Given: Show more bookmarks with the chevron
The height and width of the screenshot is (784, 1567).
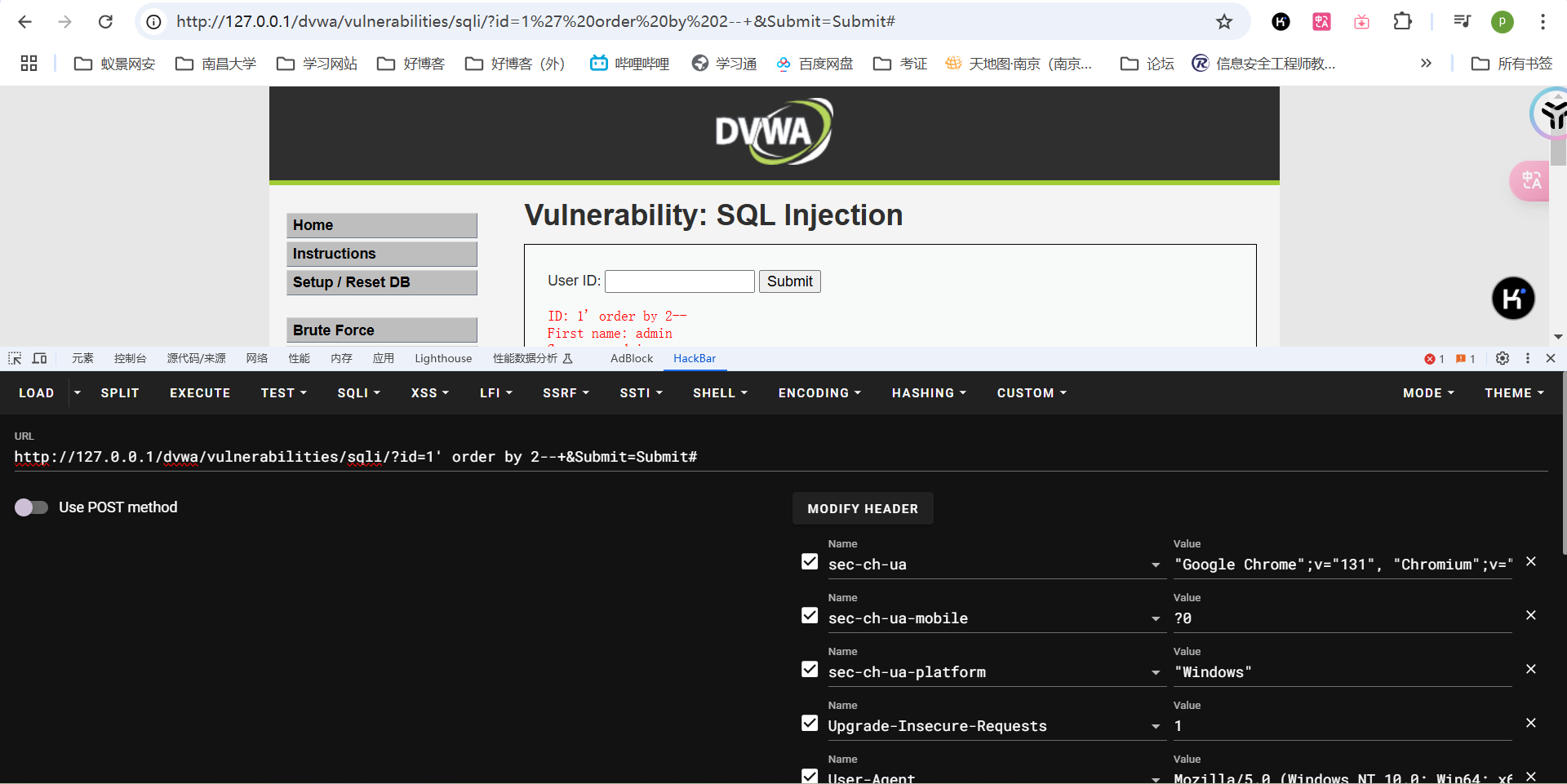Looking at the screenshot, I should pyautogui.click(x=1426, y=64).
